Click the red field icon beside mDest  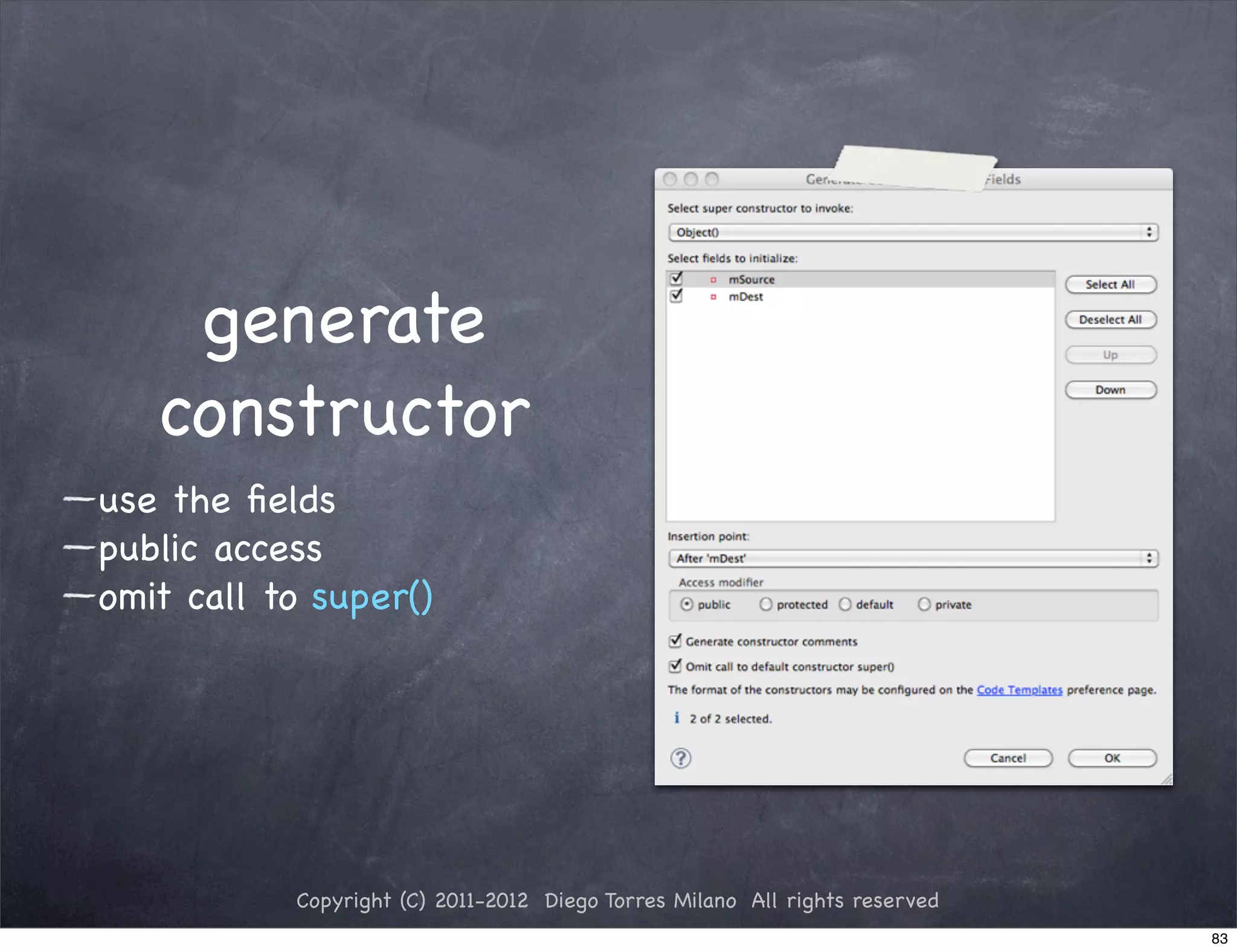coord(713,297)
